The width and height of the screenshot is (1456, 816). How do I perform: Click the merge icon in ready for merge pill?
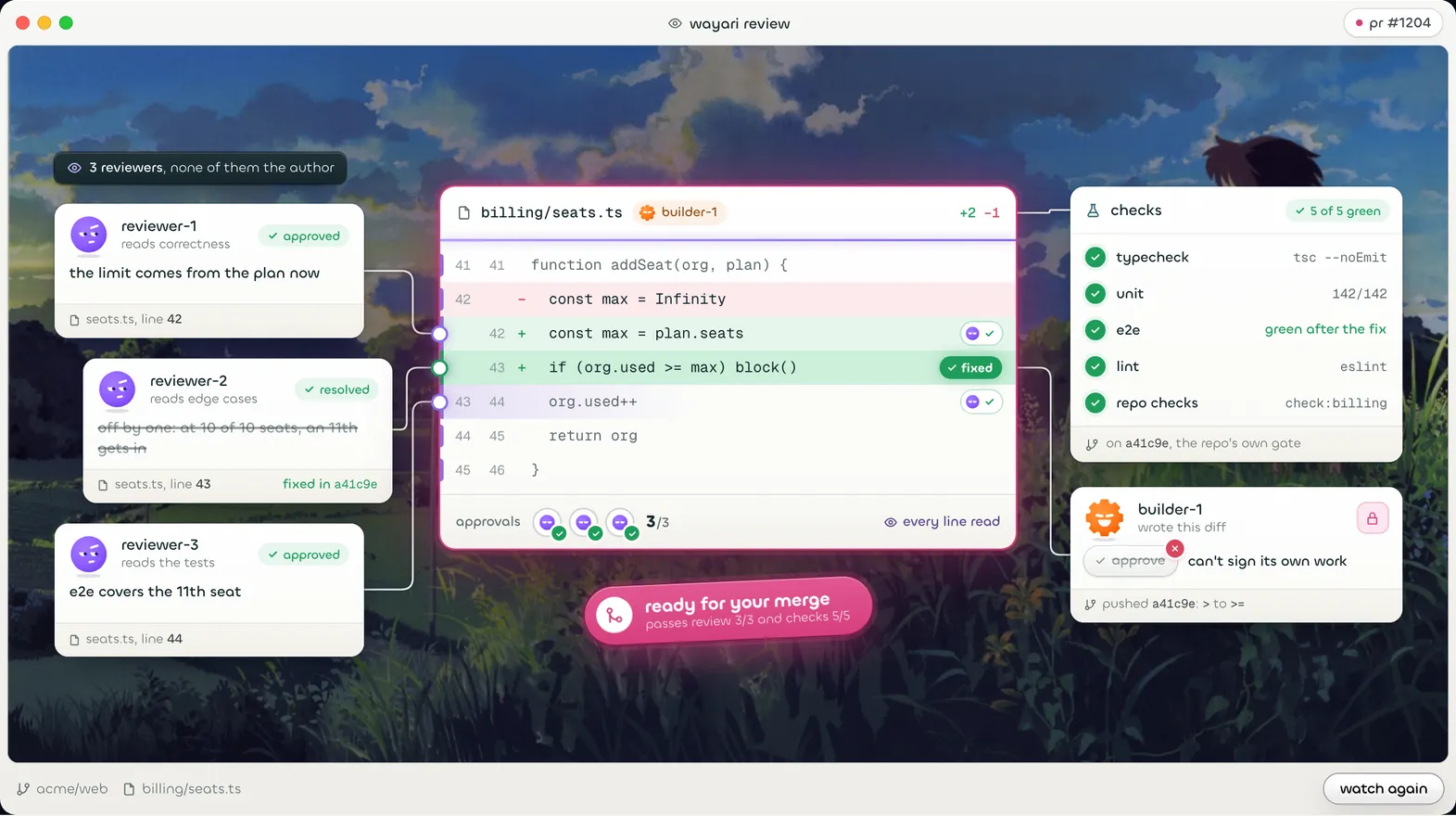tap(614, 614)
